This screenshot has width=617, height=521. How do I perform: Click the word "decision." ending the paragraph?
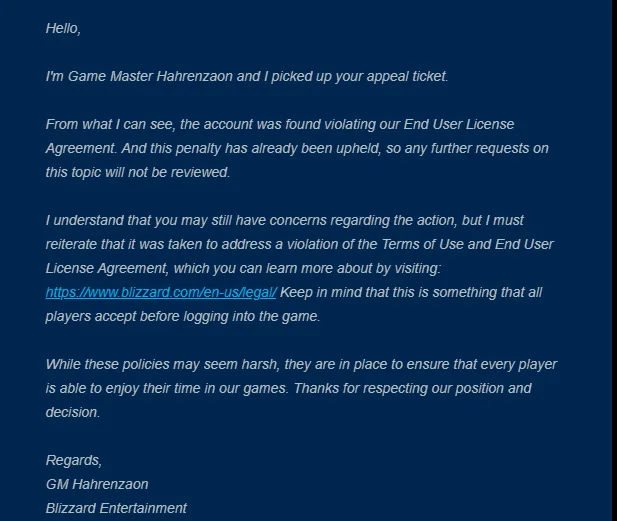(73, 412)
